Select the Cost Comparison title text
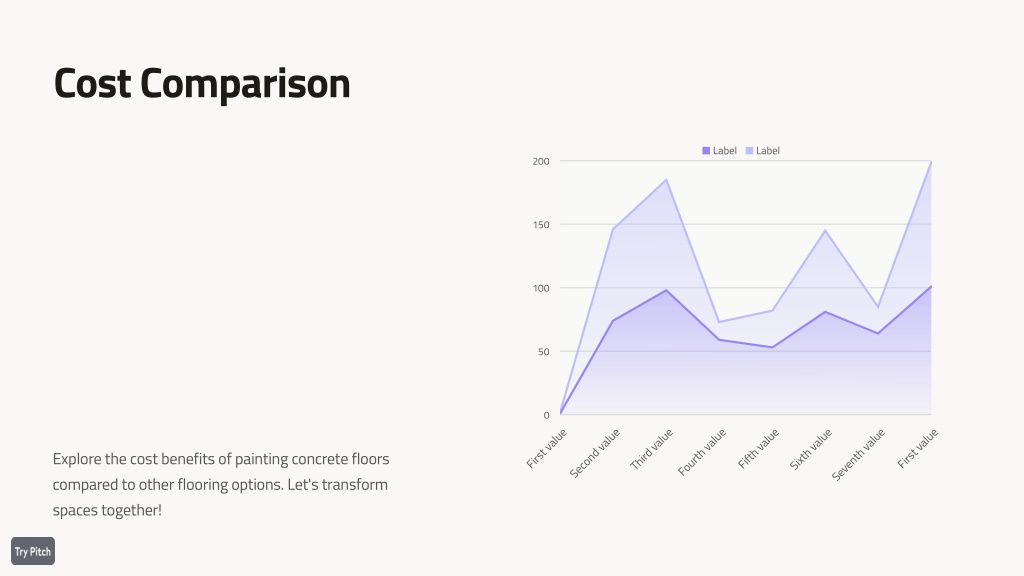Viewport: 1024px width, 576px height. [x=202, y=84]
